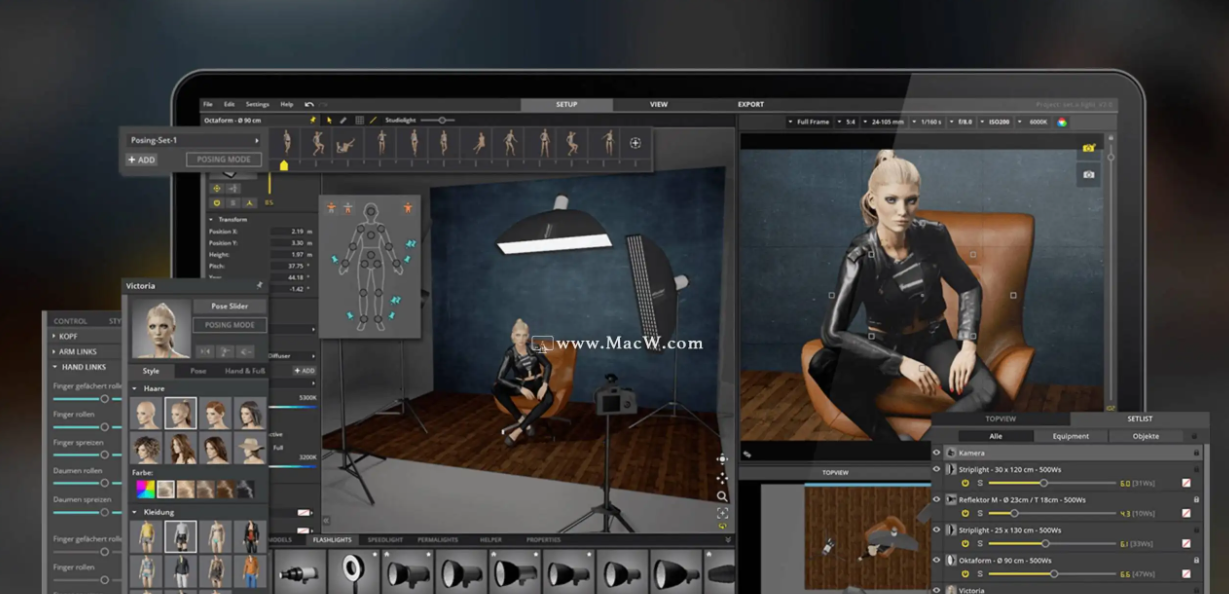Viewport: 1229px width, 594px height.
Task: Toggle the grid icon in toolbar
Action: 360,120
